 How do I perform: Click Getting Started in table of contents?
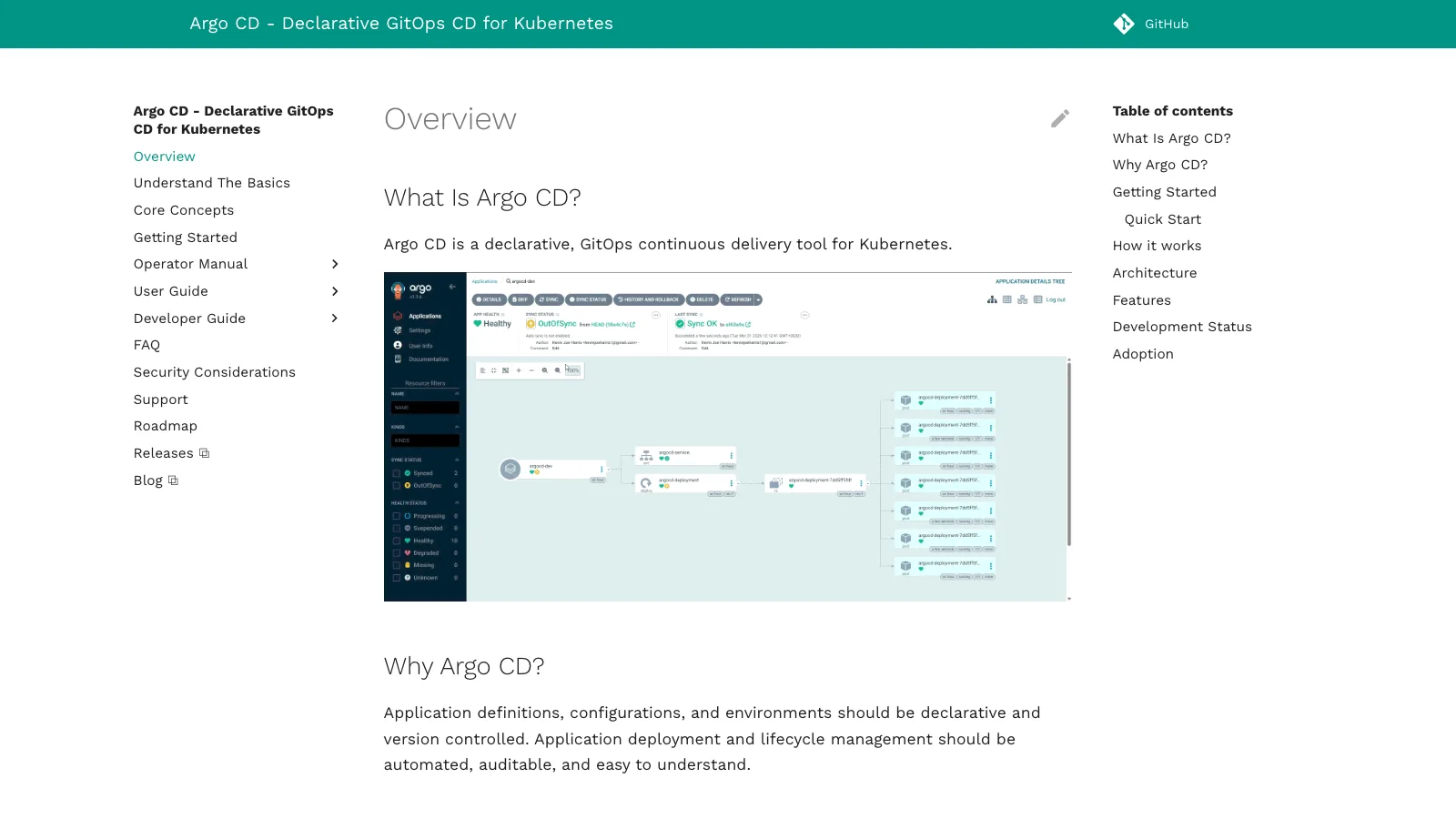(1165, 192)
